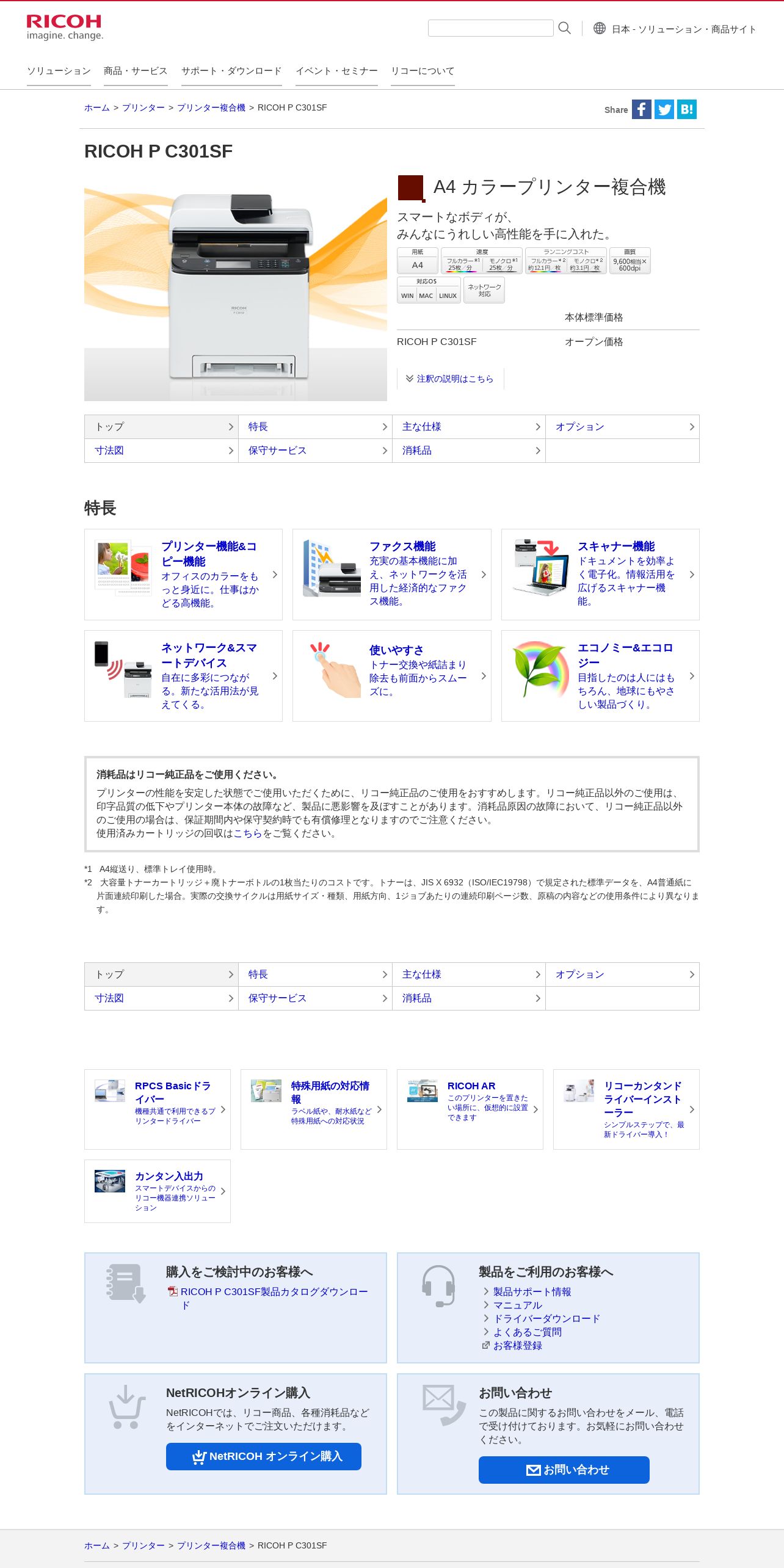784x1568 pixels.
Task: Select lower 消耗品 tab
Action: [x=469, y=998]
